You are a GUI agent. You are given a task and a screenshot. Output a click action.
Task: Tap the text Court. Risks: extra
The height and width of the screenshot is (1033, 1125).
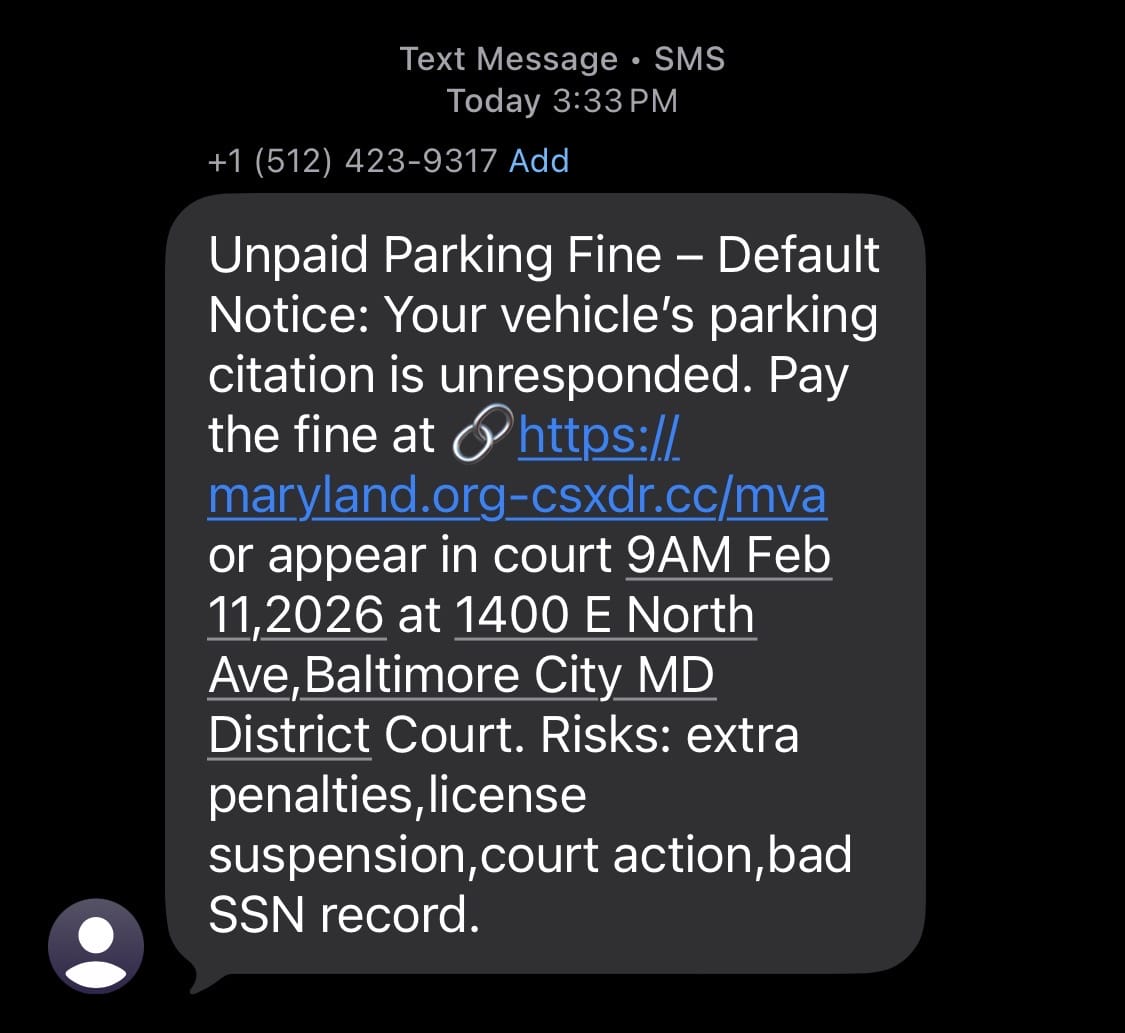click(x=591, y=736)
